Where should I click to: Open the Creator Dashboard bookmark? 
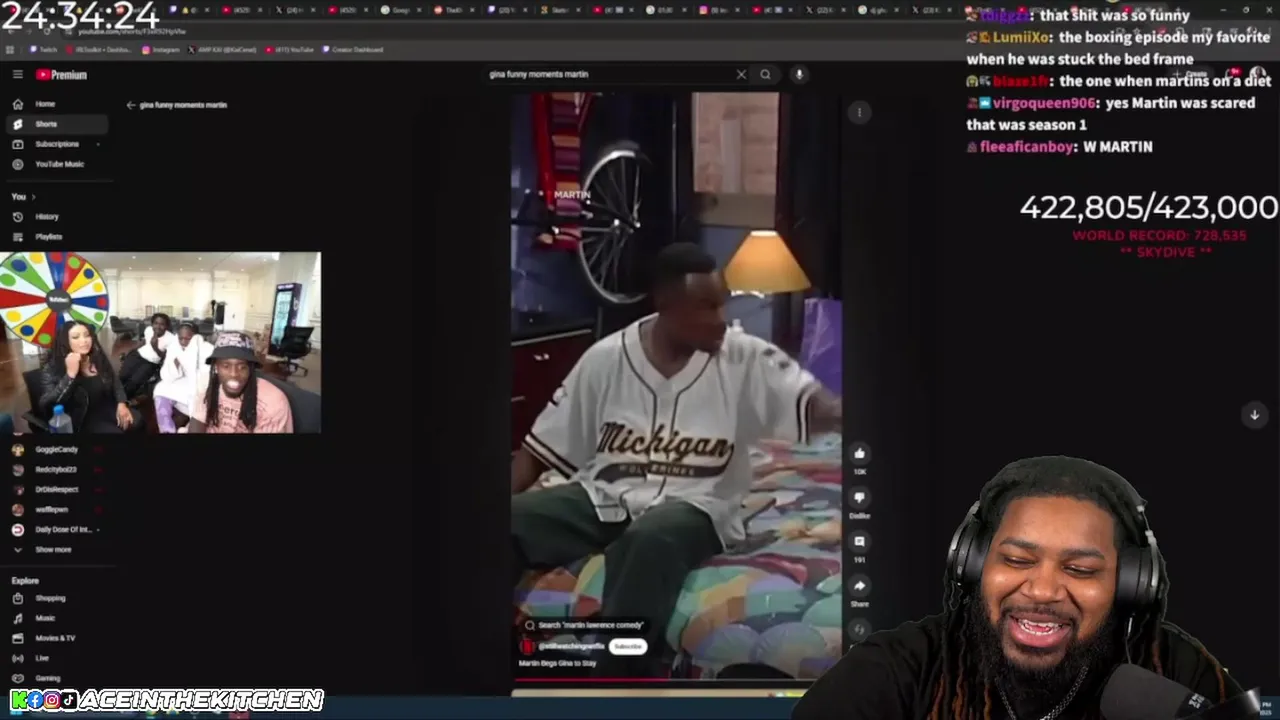click(352, 49)
